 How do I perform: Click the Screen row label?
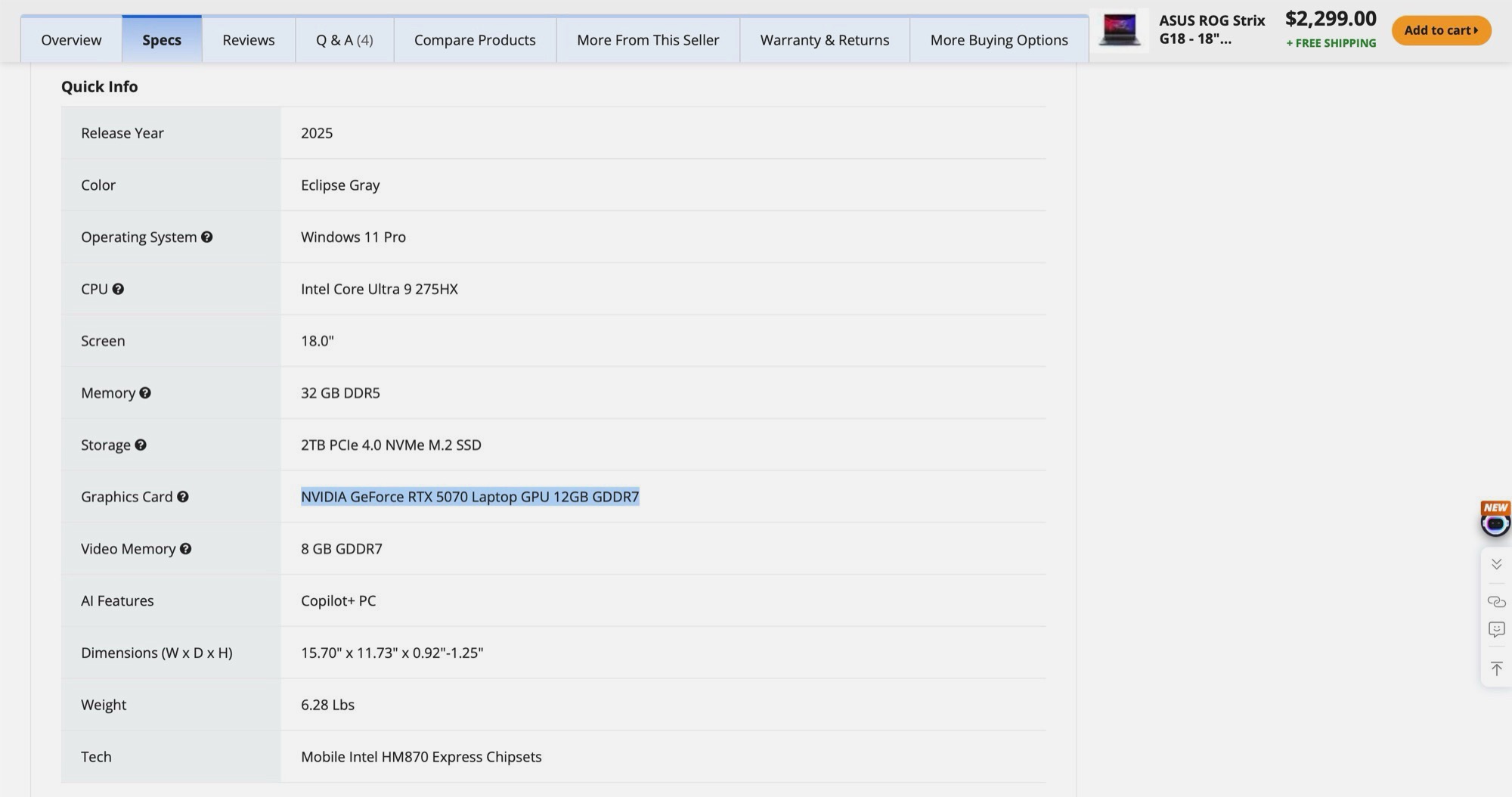click(103, 341)
